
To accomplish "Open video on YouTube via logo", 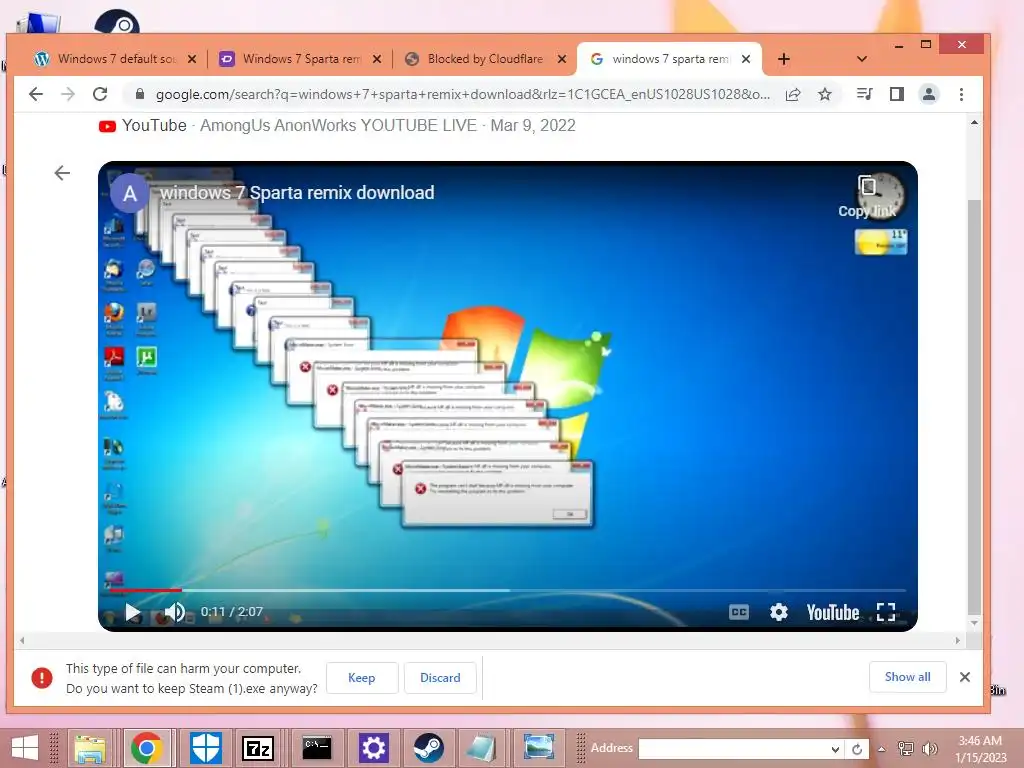I will [833, 612].
